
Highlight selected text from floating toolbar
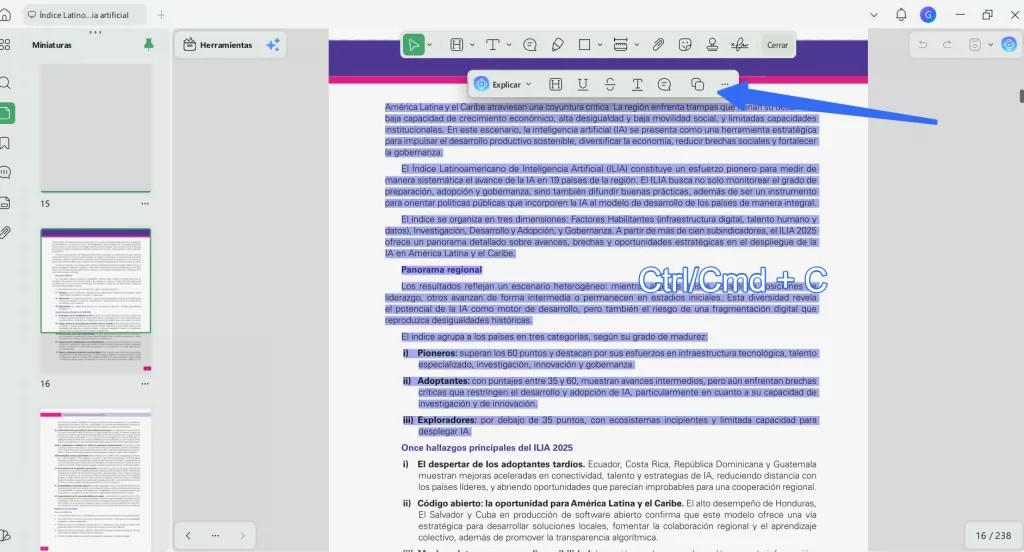(556, 84)
